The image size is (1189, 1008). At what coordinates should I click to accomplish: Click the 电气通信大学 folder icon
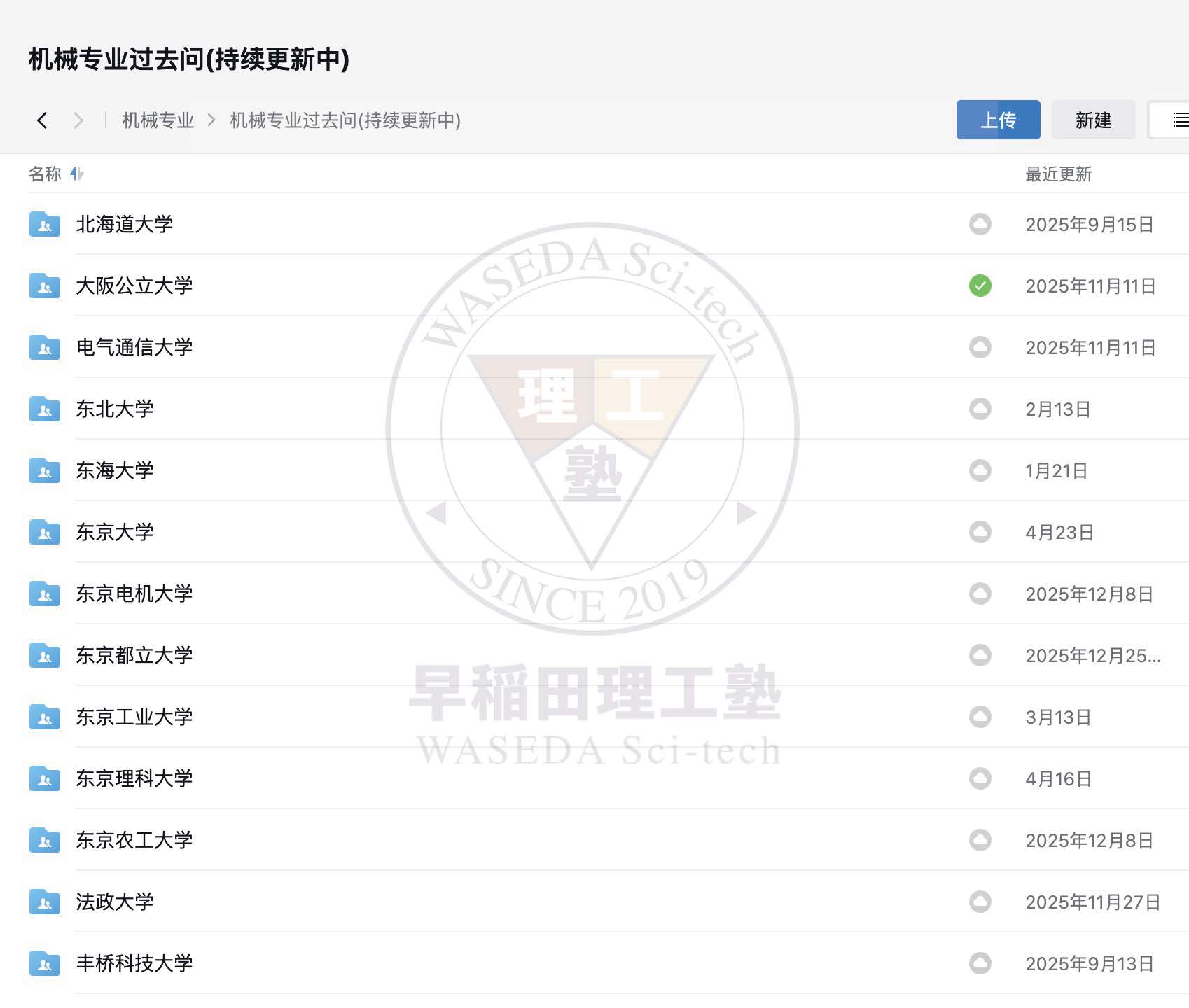(45, 347)
